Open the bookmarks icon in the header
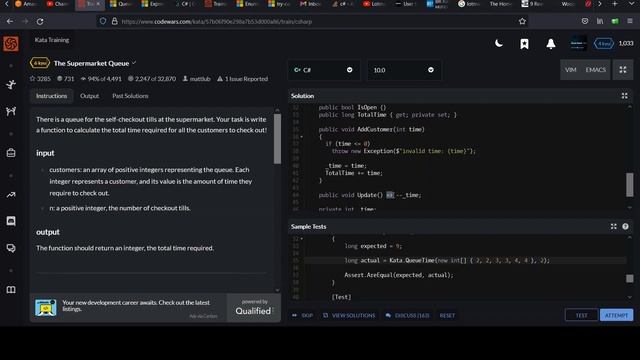This screenshot has height=360, width=640. pos(524,44)
